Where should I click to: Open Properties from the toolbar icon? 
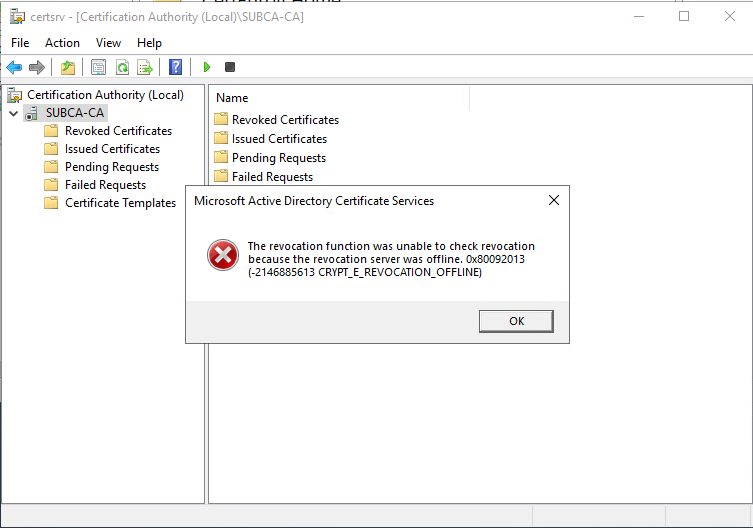tap(98, 67)
